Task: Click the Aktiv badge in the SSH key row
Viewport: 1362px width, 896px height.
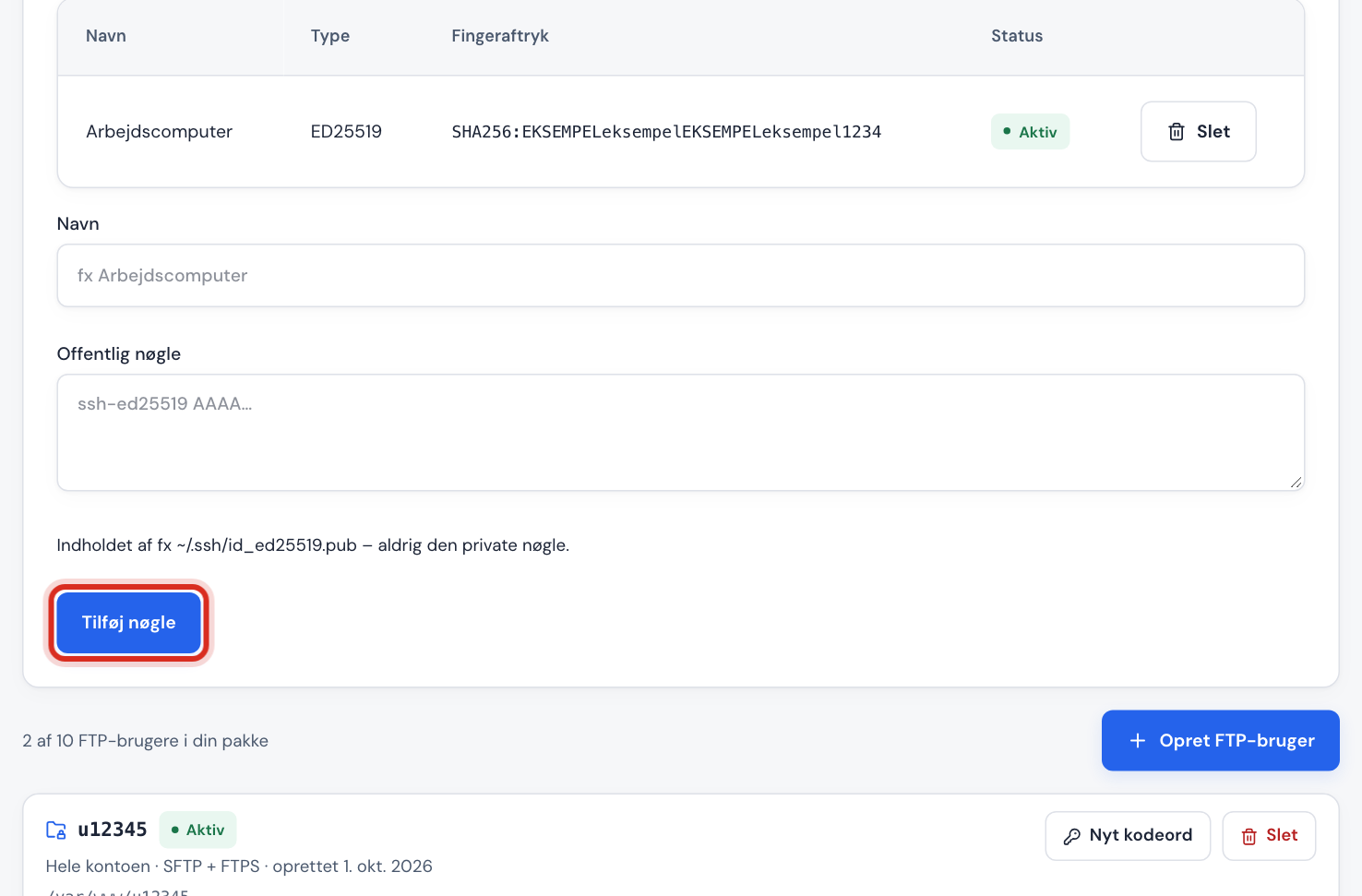Action: coord(1030,132)
